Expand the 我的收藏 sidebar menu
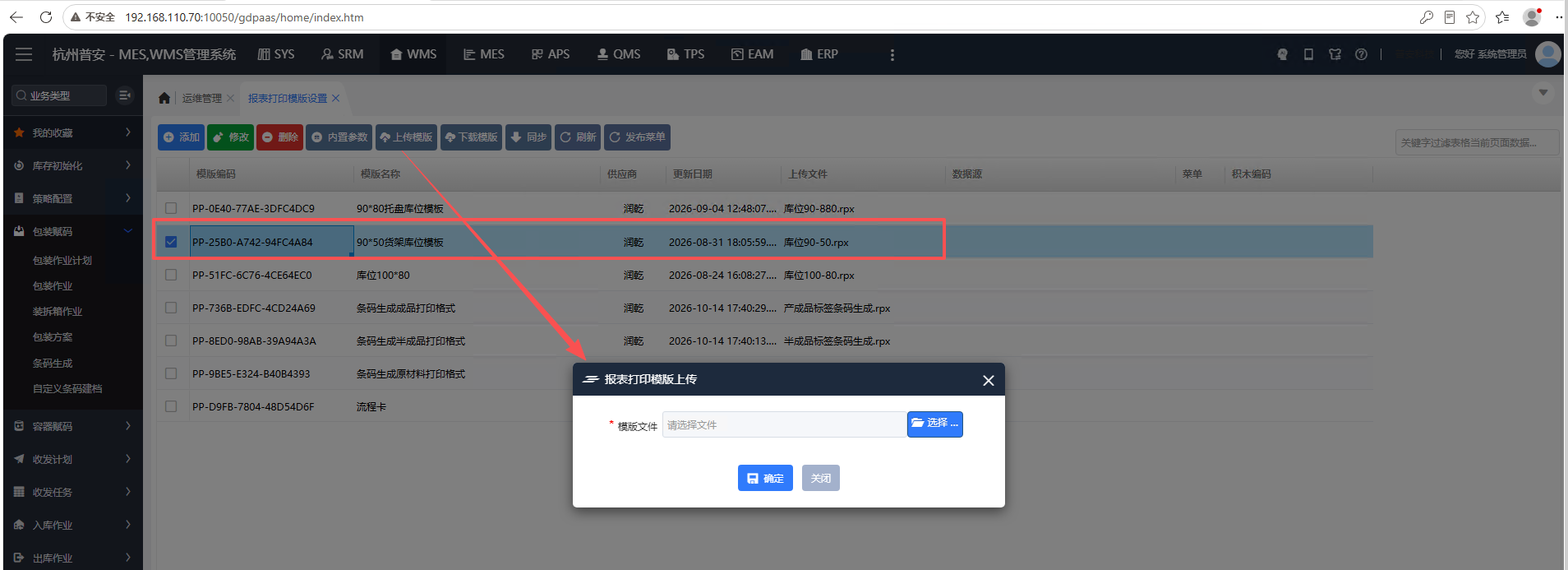The image size is (1568, 570). [x=72, y=132]
